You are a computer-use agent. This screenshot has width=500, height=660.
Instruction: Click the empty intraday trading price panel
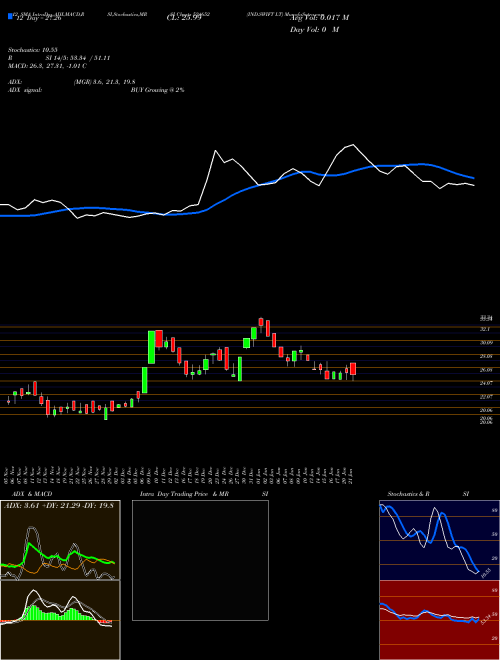click(x=200, y=560)
